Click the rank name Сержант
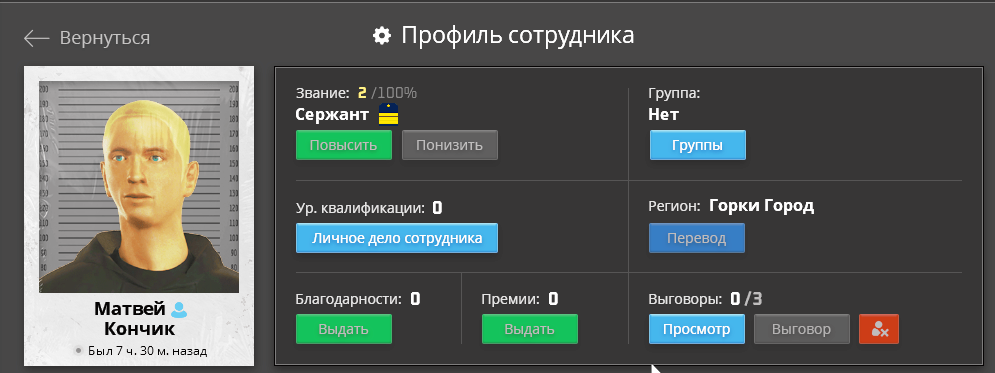Screen dimensions: 995x373 331,114
